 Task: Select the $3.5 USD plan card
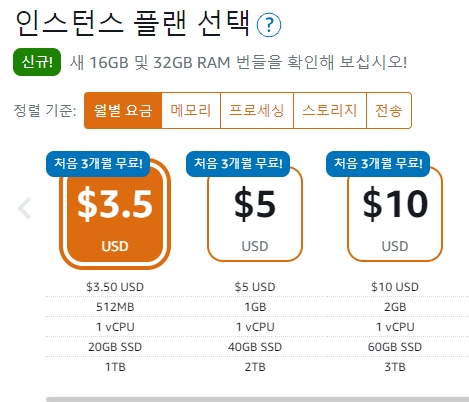[115, 215]
